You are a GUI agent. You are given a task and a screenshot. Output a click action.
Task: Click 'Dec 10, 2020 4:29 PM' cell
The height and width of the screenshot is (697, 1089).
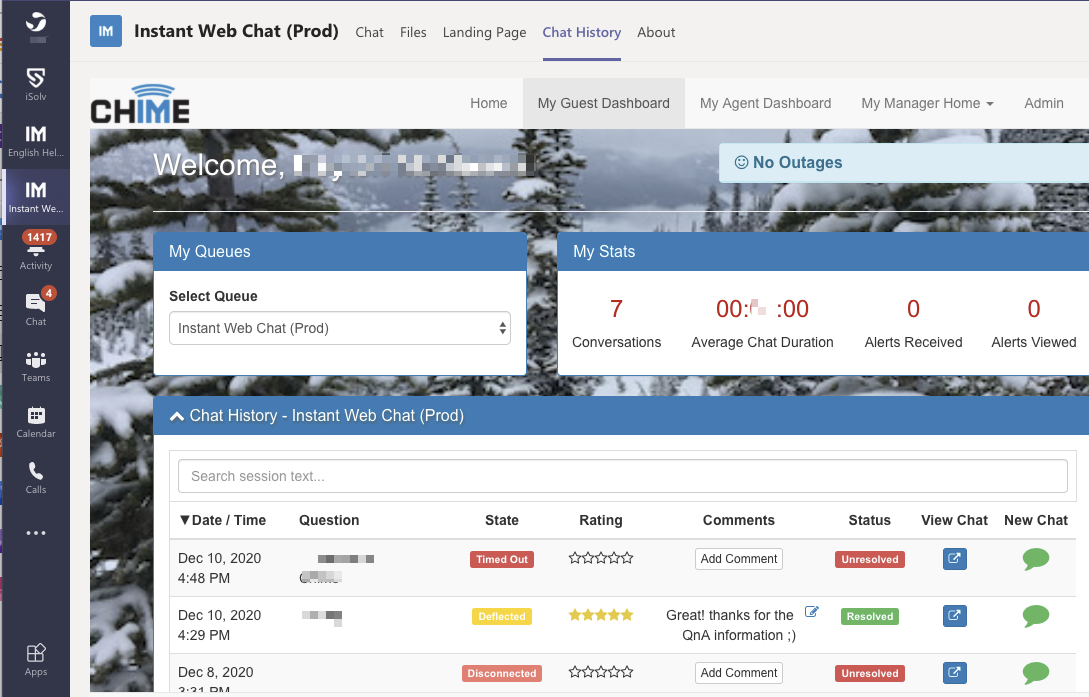pos(219,625)
